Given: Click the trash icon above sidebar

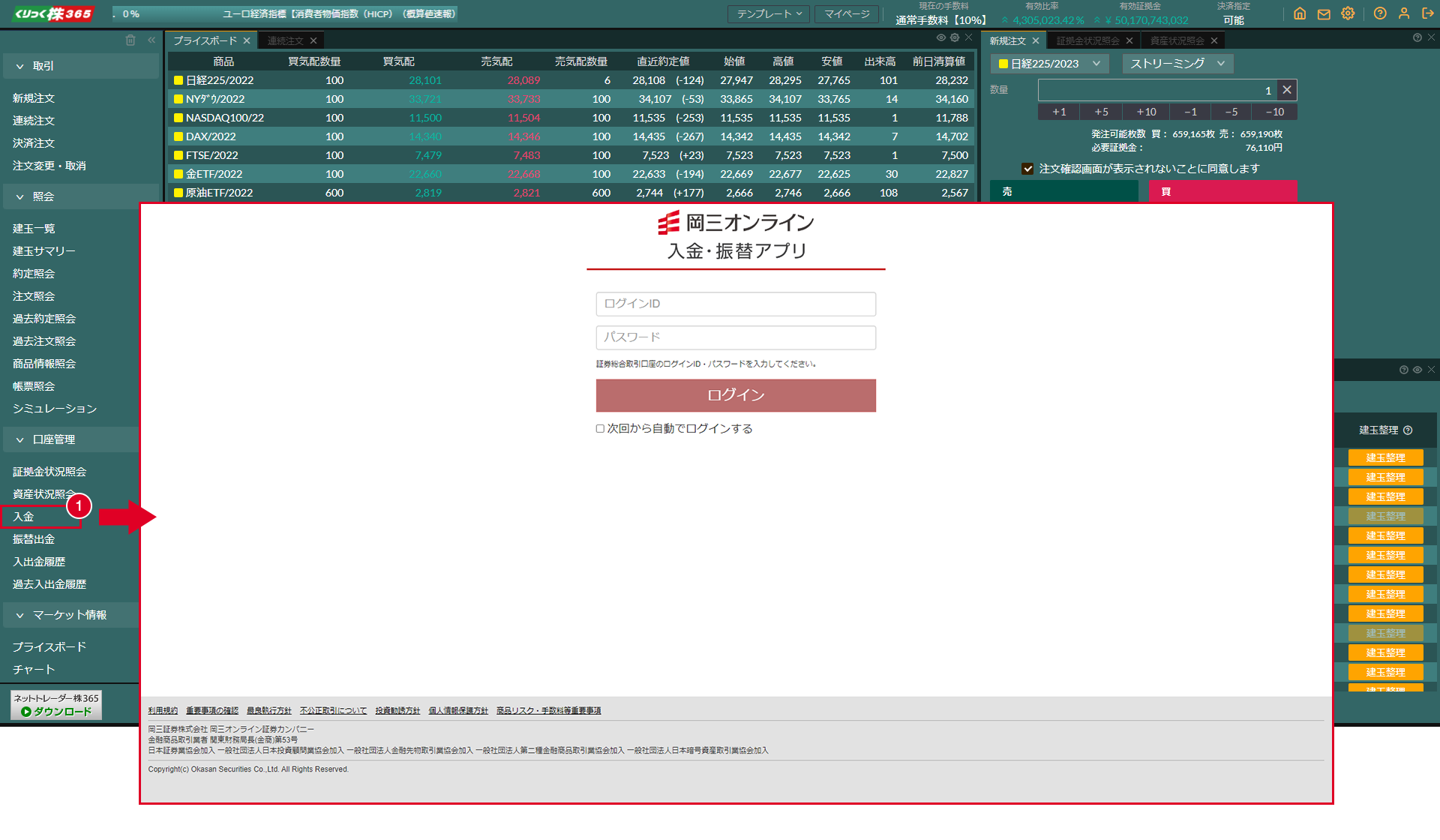Looking at the screenshot, I should point(130,40).
